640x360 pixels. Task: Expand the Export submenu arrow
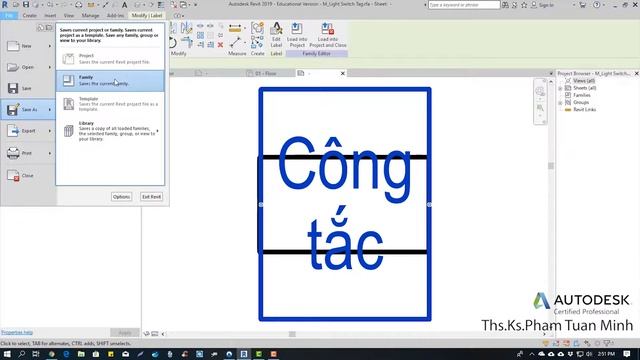click(x=50, y=131)
